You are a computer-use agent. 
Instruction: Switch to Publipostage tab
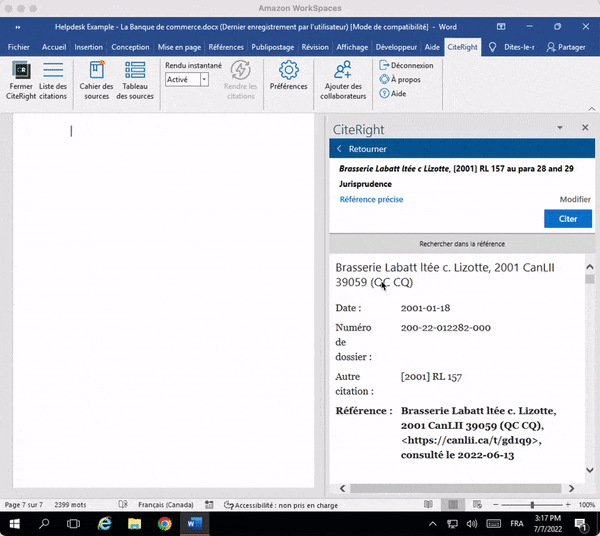tap(272, 47)
